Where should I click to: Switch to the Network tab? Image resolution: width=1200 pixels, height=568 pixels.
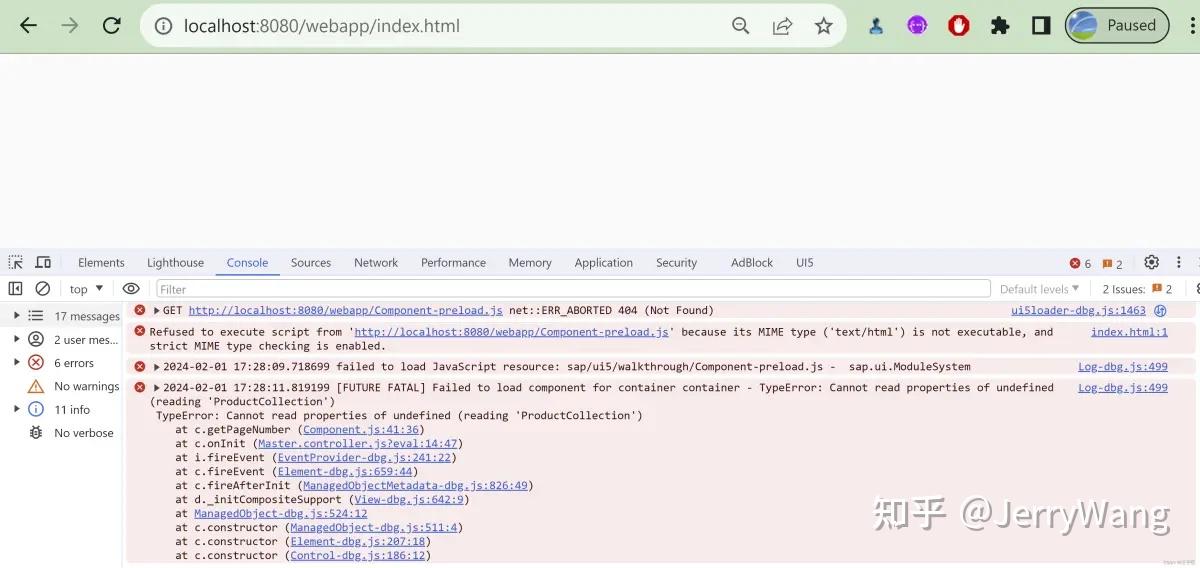[x=376, y=262]
